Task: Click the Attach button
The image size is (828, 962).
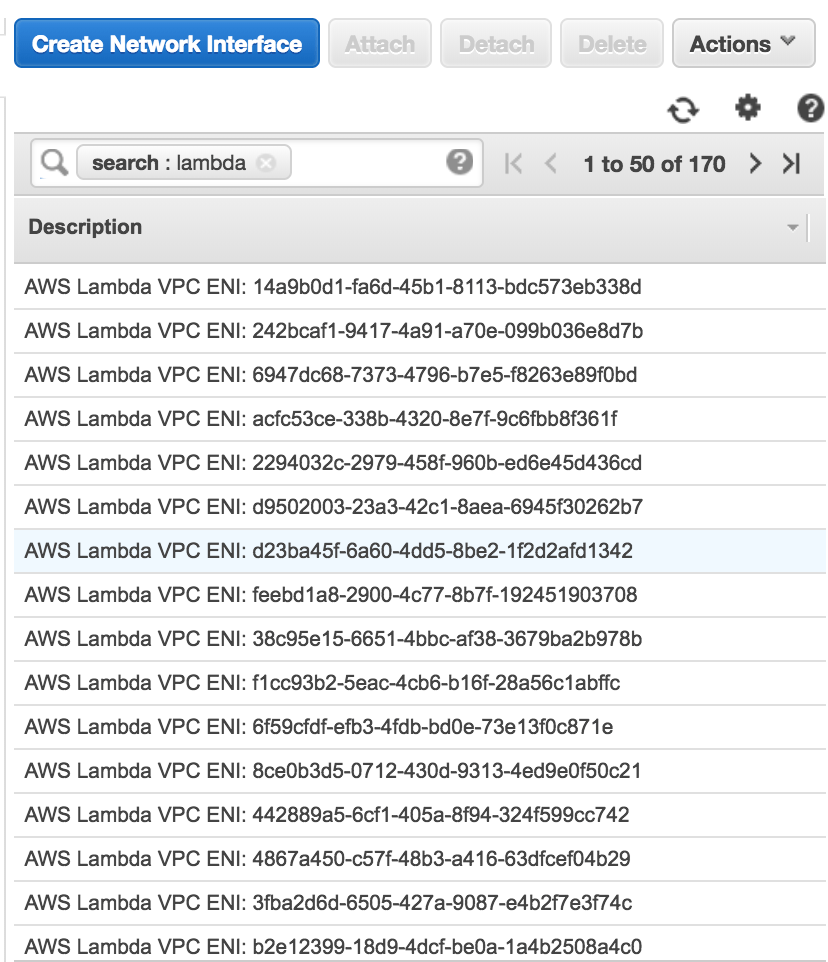Action: (x=380, y=44)
